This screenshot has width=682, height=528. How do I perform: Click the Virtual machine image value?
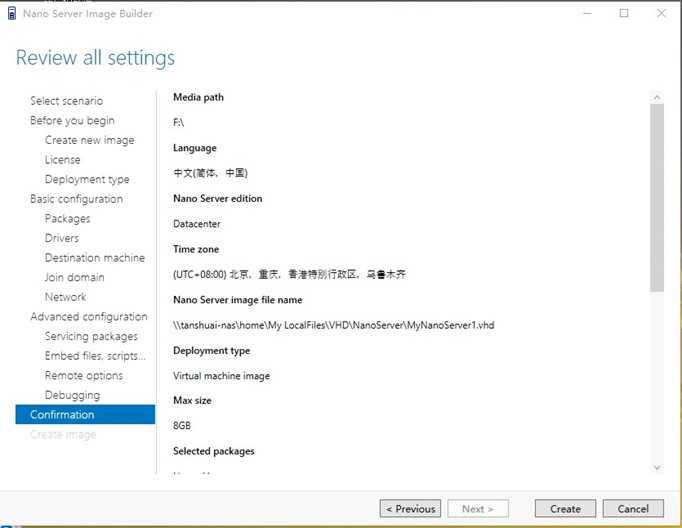click(221, 376)
